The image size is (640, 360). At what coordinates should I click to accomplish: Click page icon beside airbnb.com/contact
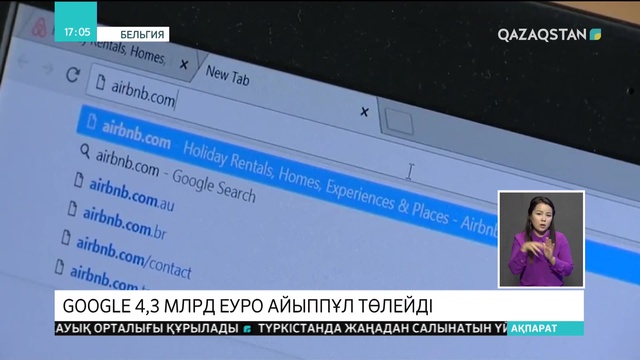pos(66,237)
